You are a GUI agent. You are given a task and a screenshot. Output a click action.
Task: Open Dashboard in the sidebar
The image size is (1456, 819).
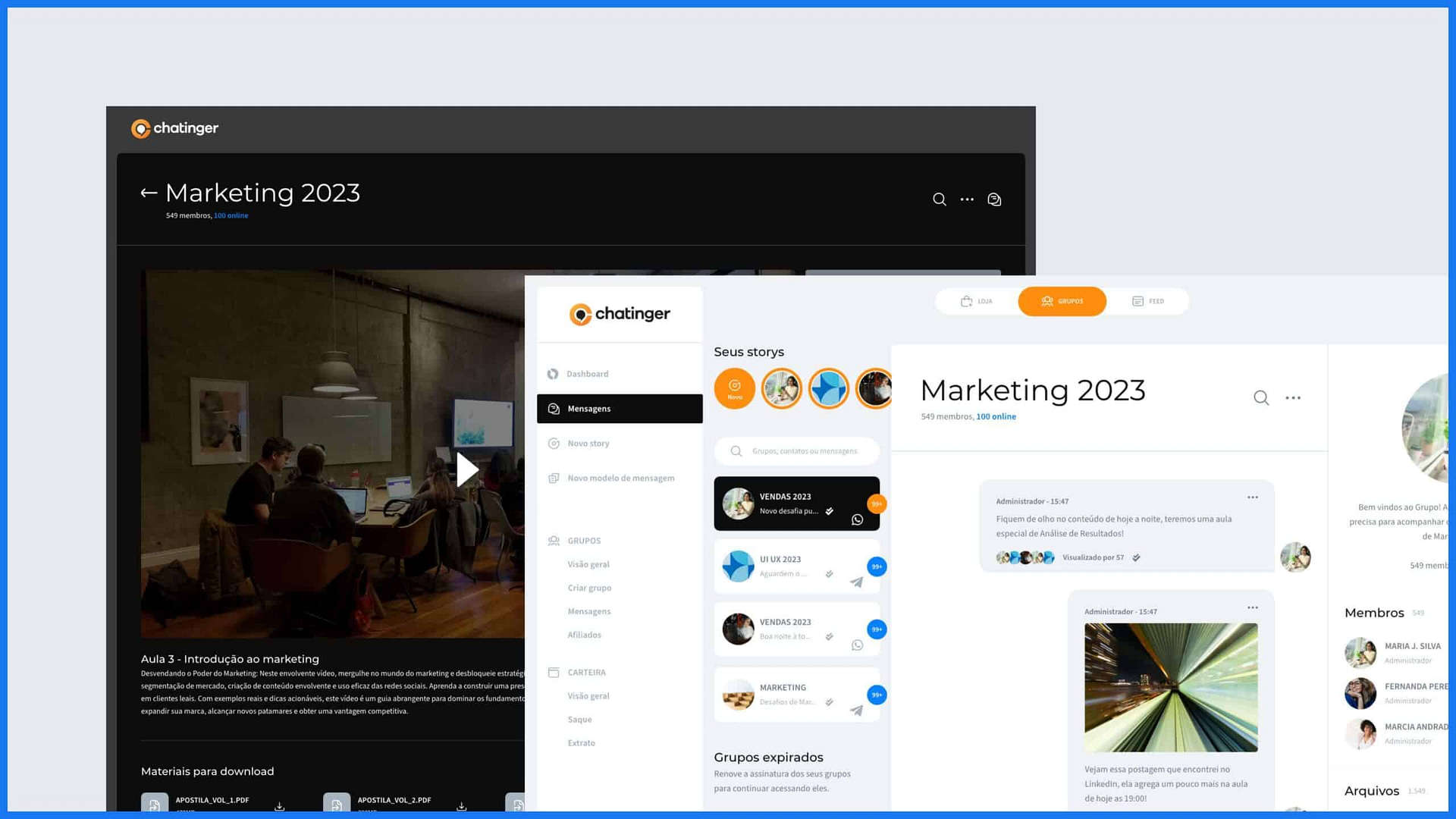pos(620,374)
